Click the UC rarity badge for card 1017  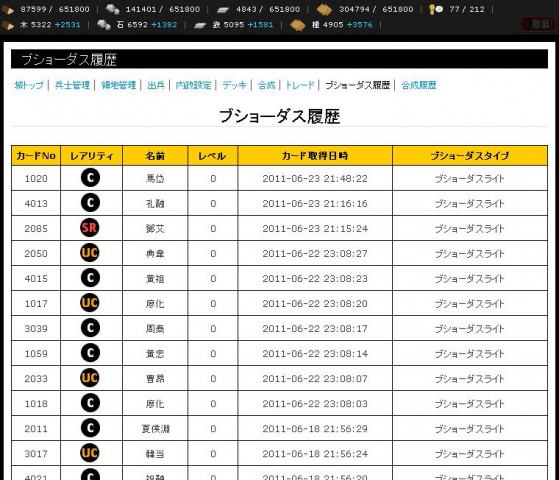(x=89, y=303)
